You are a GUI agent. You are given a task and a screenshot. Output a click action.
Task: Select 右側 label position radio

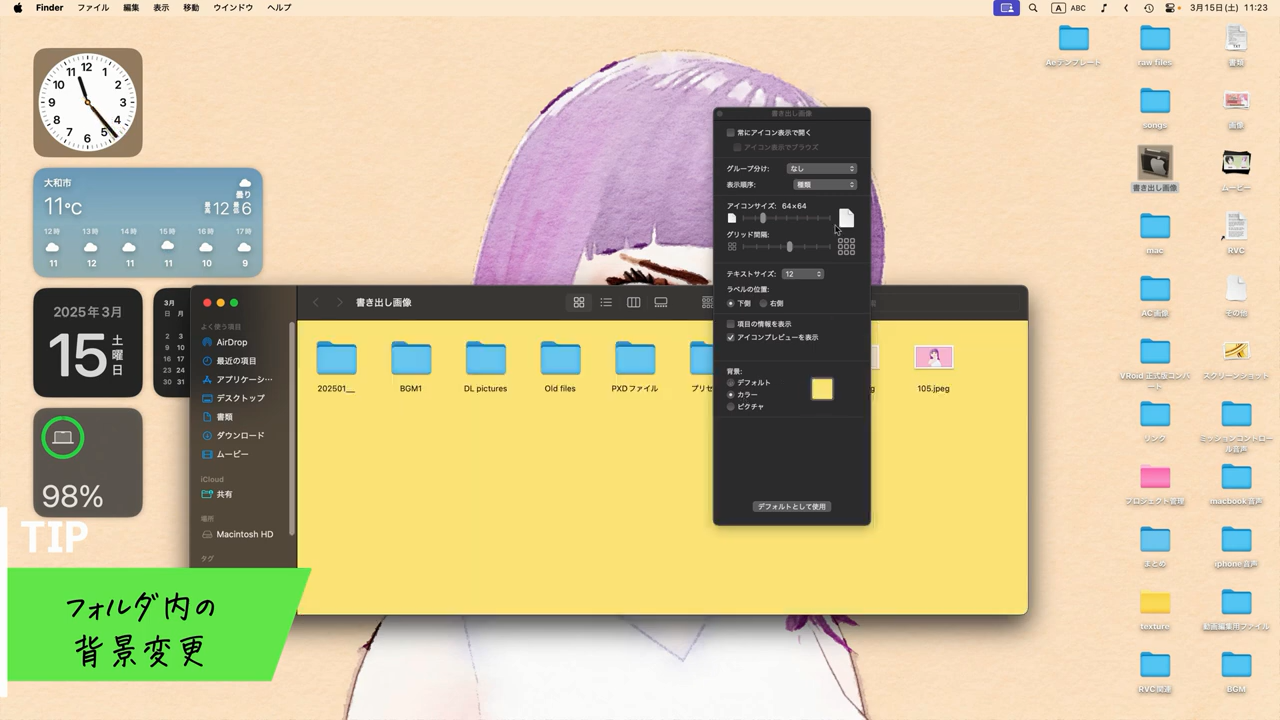764,303
